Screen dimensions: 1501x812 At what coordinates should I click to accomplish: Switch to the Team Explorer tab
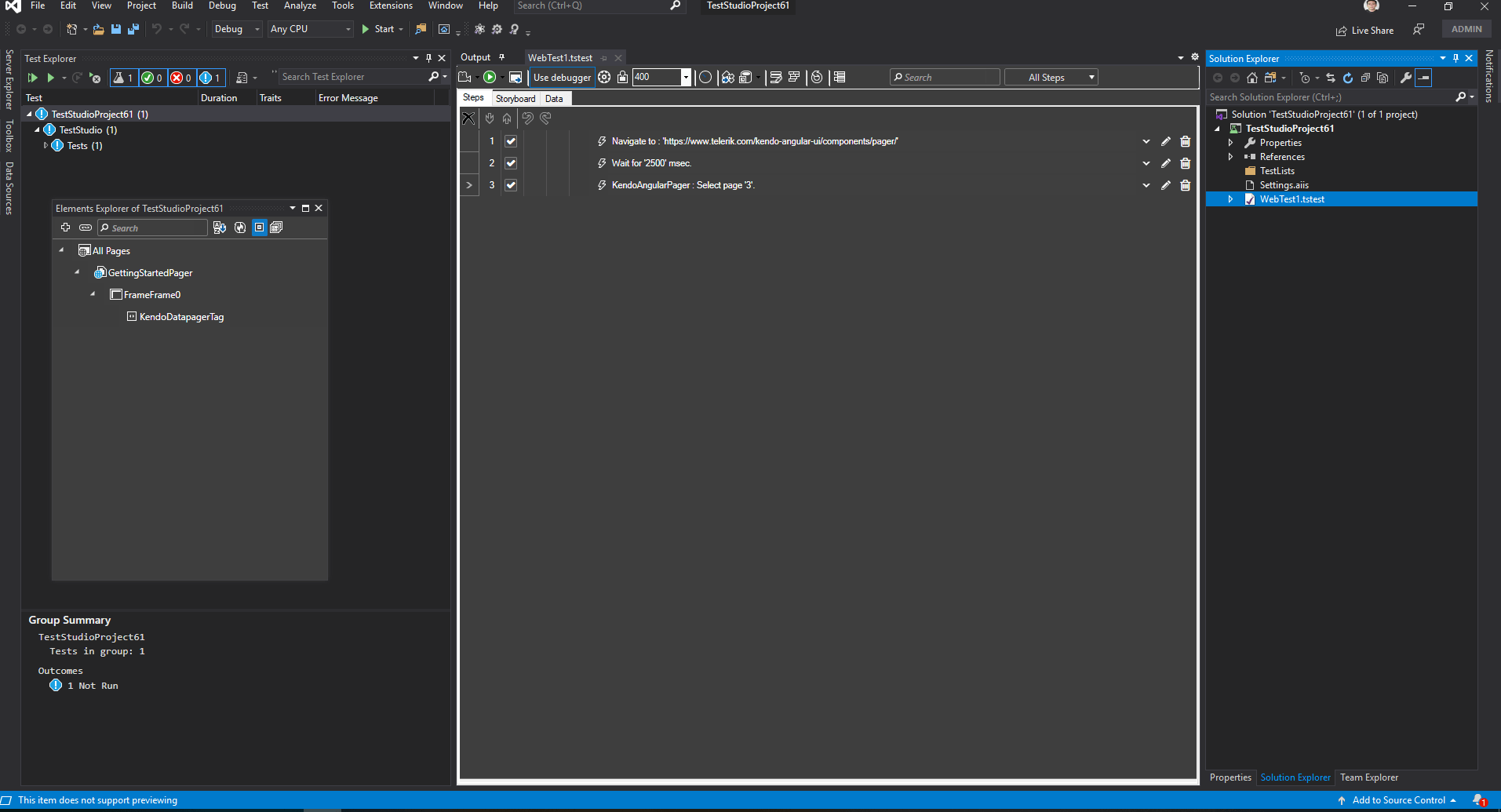[x=1369, y=777]
